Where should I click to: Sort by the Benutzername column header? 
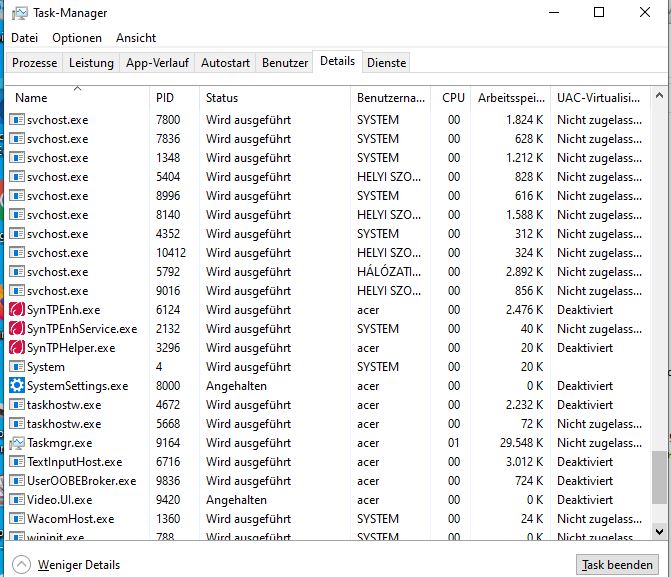click(x=390, y=98)
